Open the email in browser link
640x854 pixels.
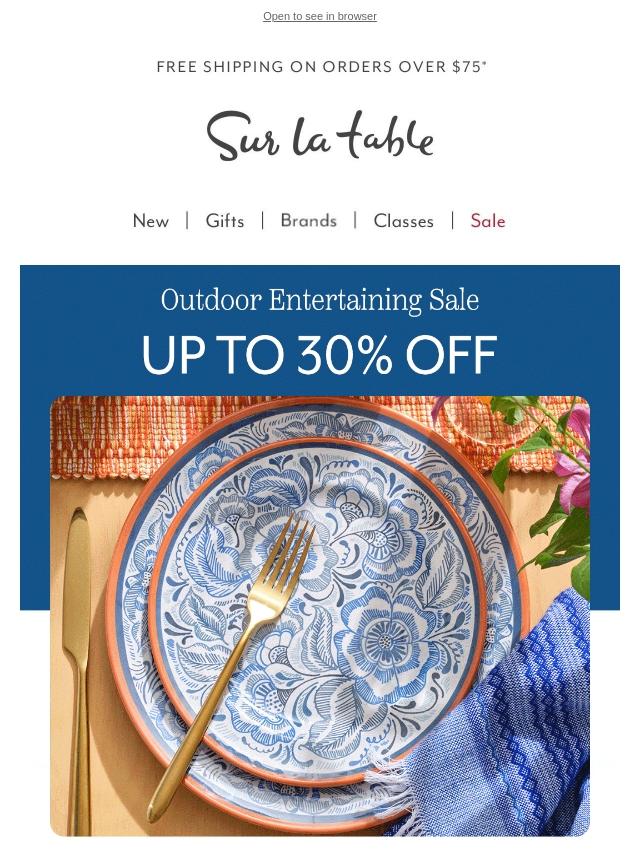click(x=320, y=16)
